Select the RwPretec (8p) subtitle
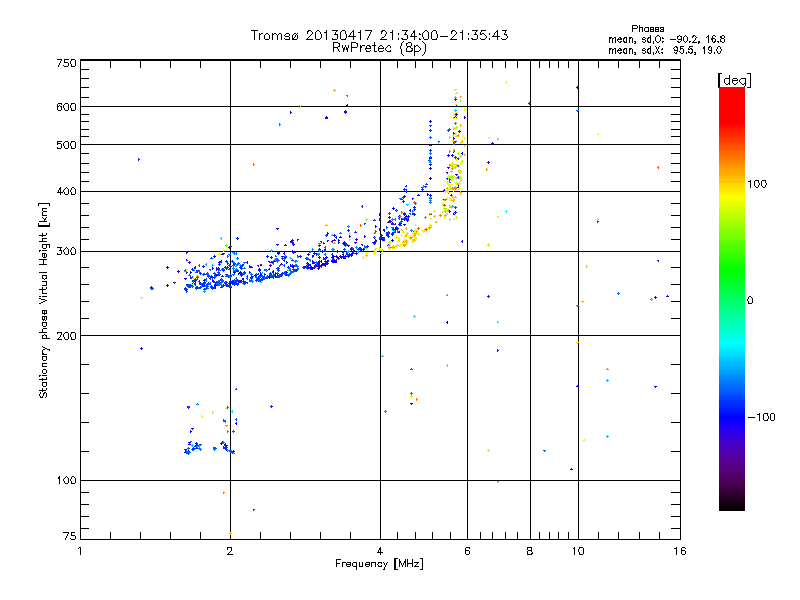 (379, 47)
